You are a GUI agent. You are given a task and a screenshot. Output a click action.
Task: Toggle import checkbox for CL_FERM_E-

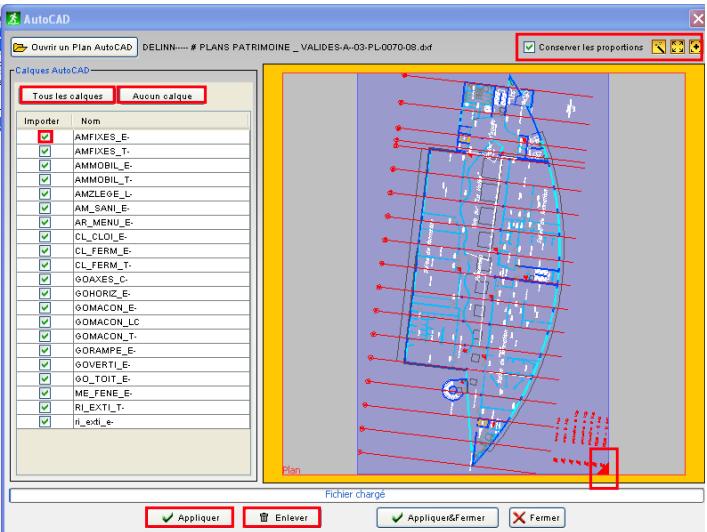[x=45, y=251]
